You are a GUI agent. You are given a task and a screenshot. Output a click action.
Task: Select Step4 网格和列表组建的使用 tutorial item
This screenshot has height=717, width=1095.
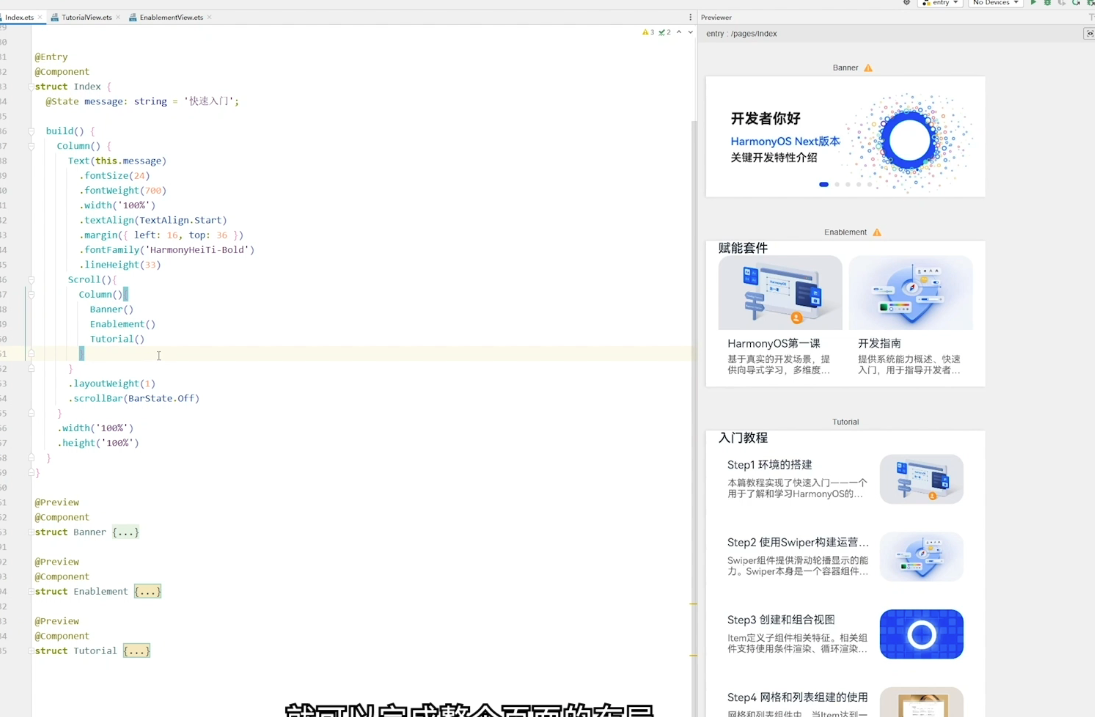pyautogui.click(x=845, y=700)
